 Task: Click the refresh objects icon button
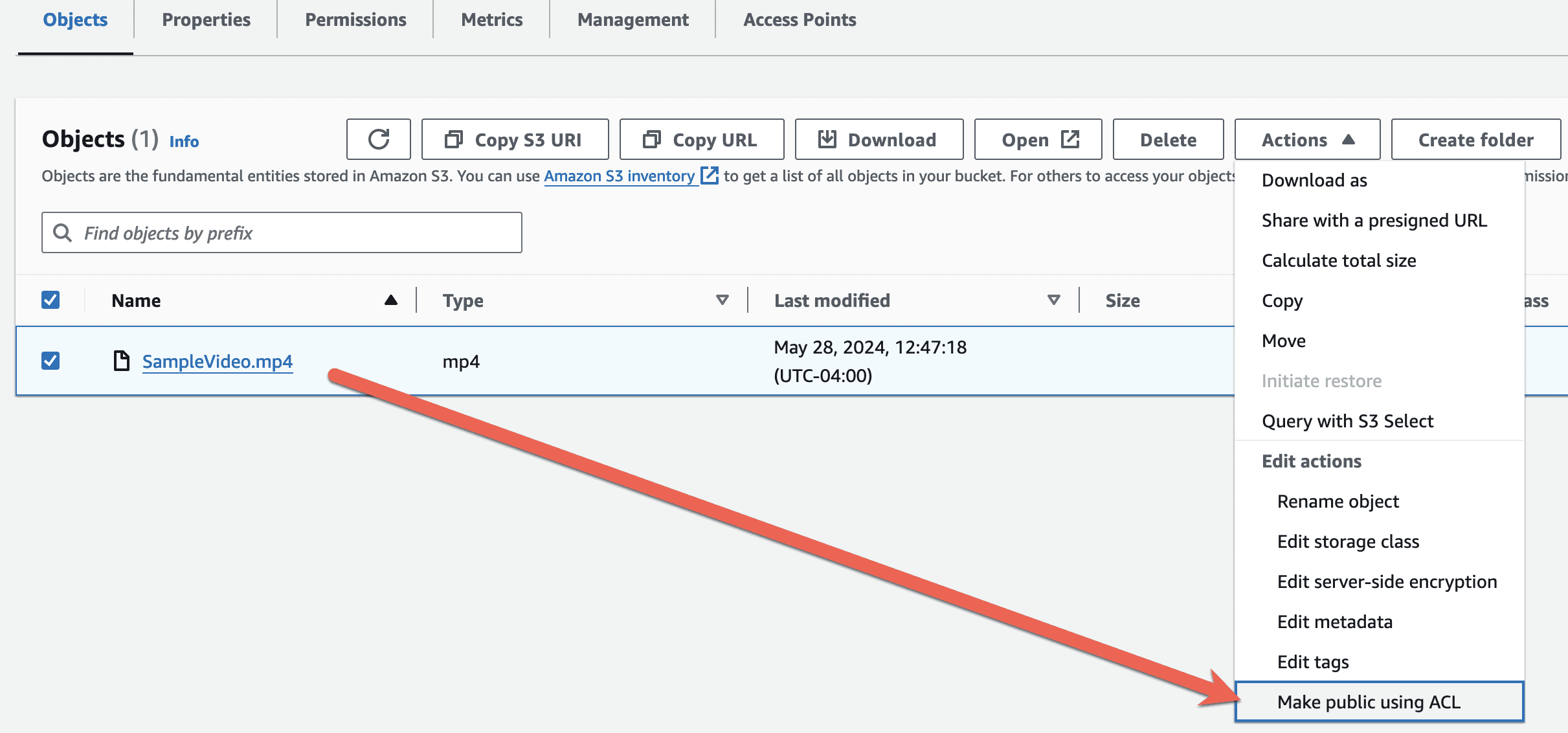coord(379,139)
